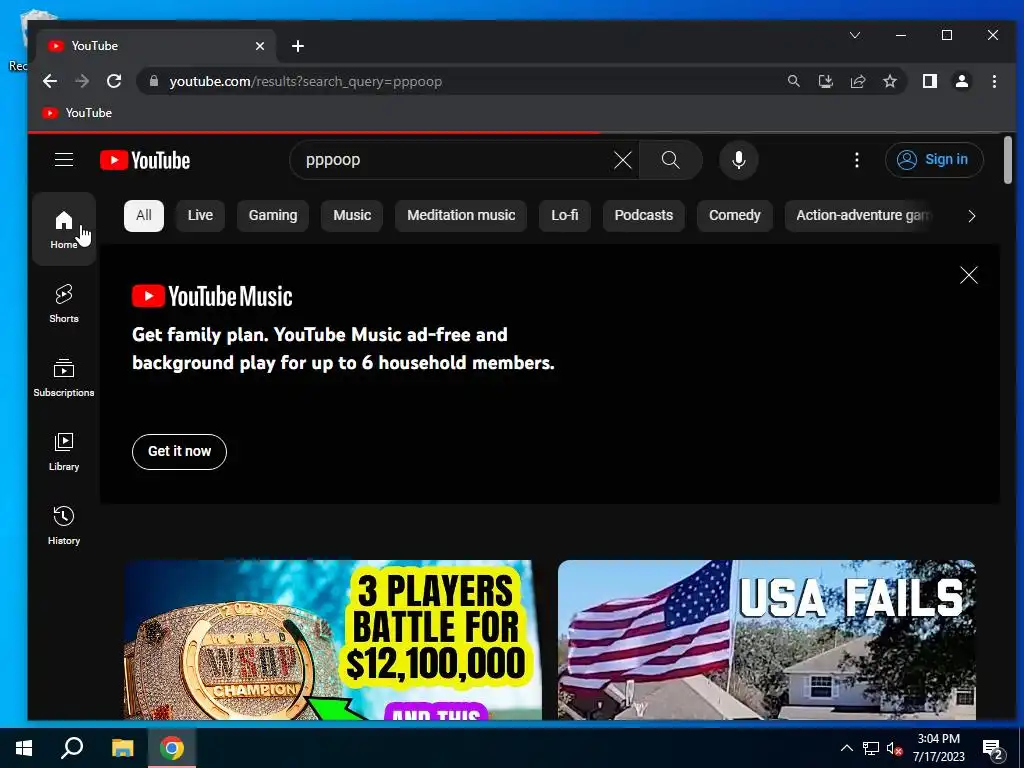Viewport: 1024px width, 768px height.
Task: Open the Chrome three-dot menu
Action: coord(994,81)
